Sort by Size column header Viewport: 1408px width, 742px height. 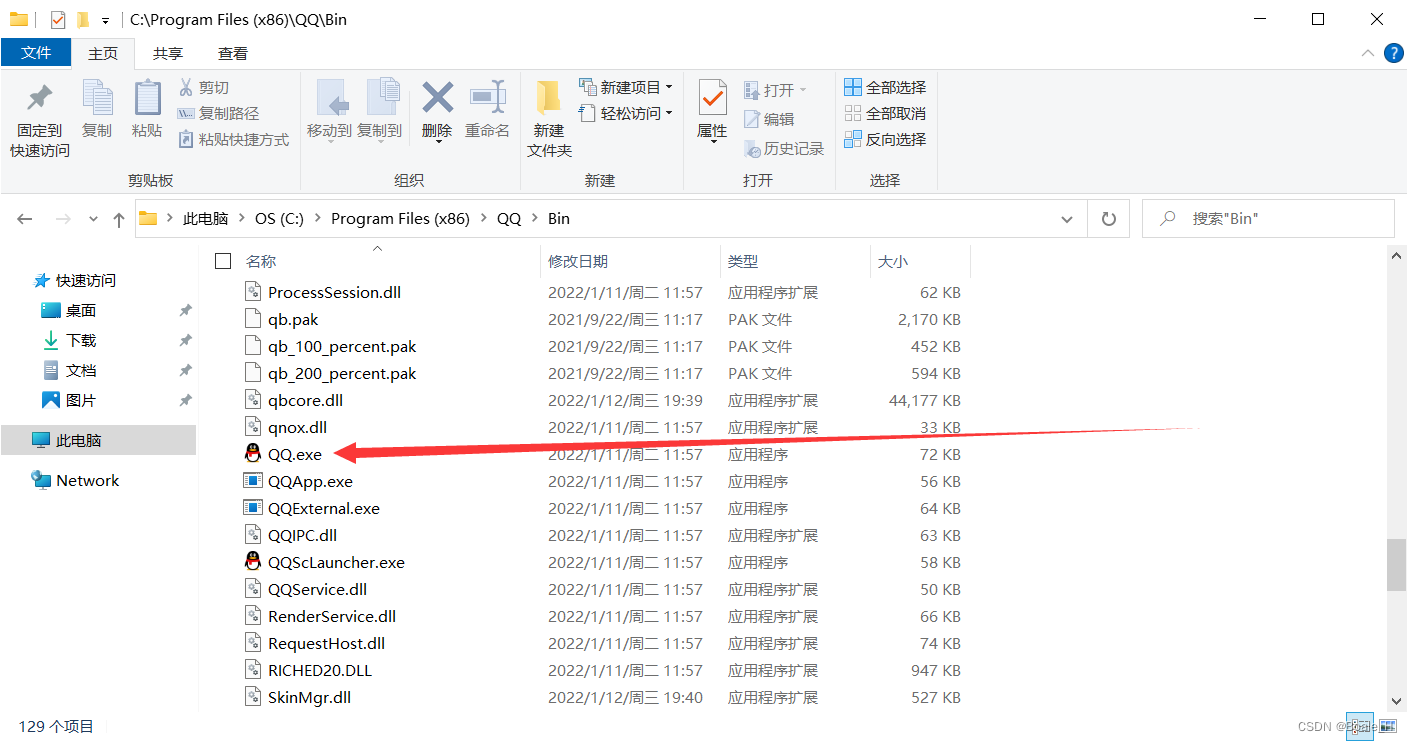click(893, 261)
